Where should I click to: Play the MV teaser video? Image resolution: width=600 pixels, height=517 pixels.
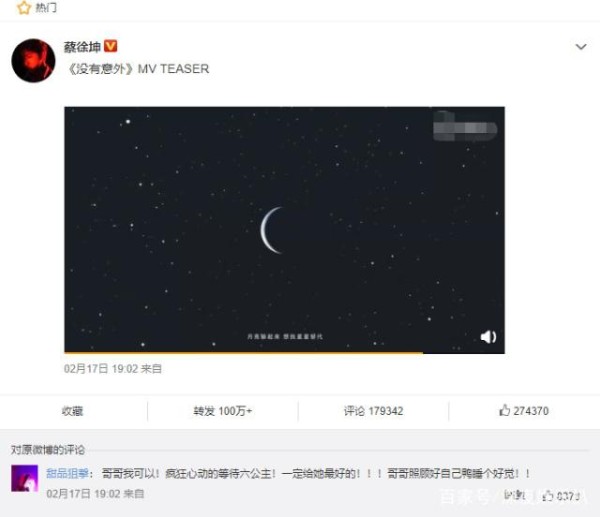pos(284,229)
